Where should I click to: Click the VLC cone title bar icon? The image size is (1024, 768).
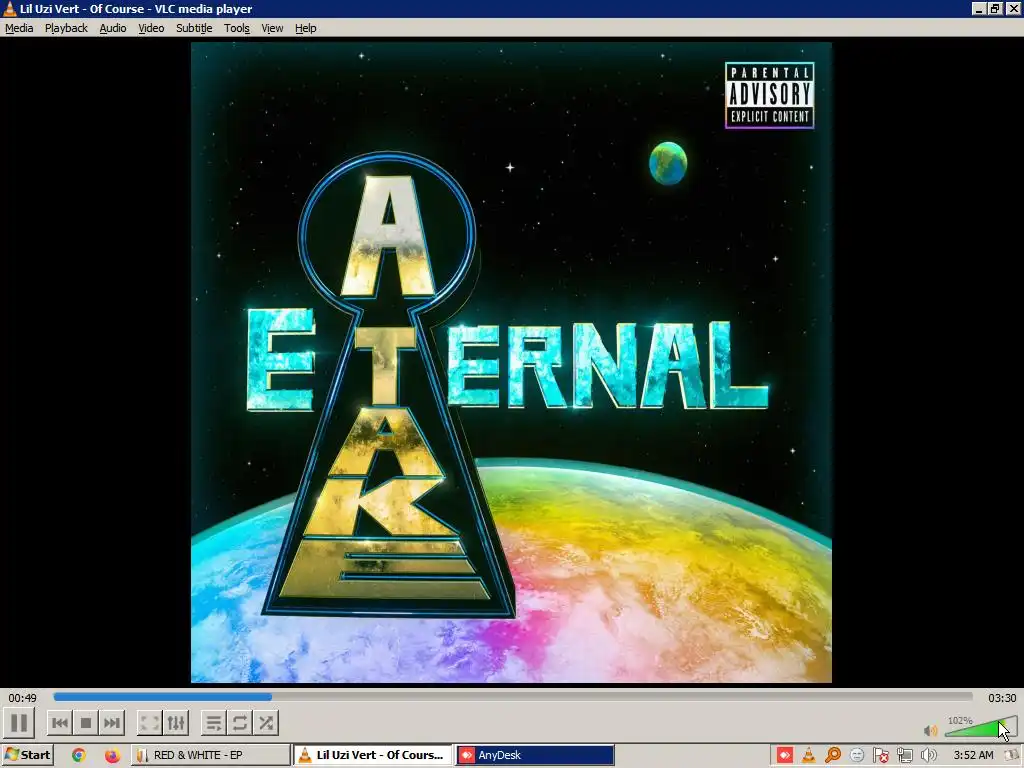(x=9, y=8)
